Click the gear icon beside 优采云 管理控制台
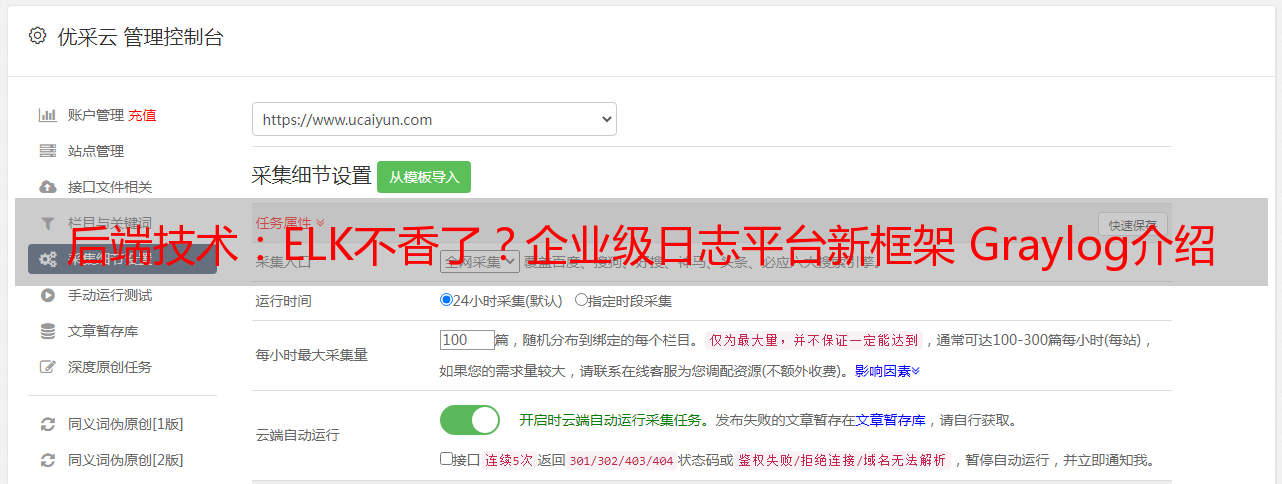The height and width of the screenshot is (484, 1282). pos(37,36)
